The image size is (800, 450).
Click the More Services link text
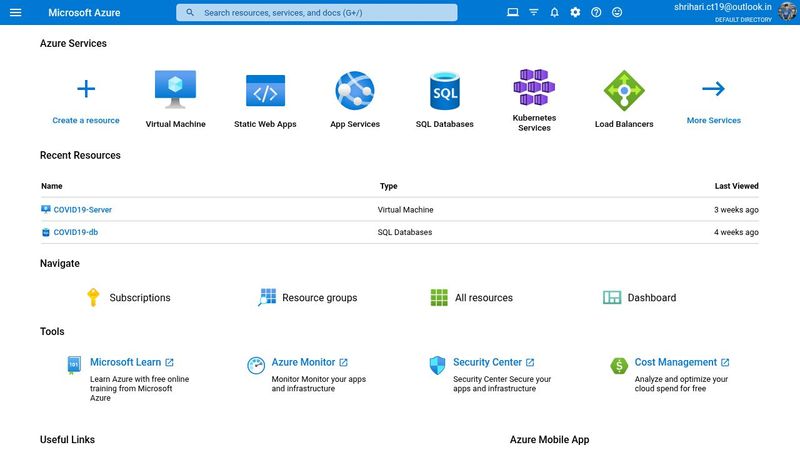pyautogui.click(x=713, y=120)
